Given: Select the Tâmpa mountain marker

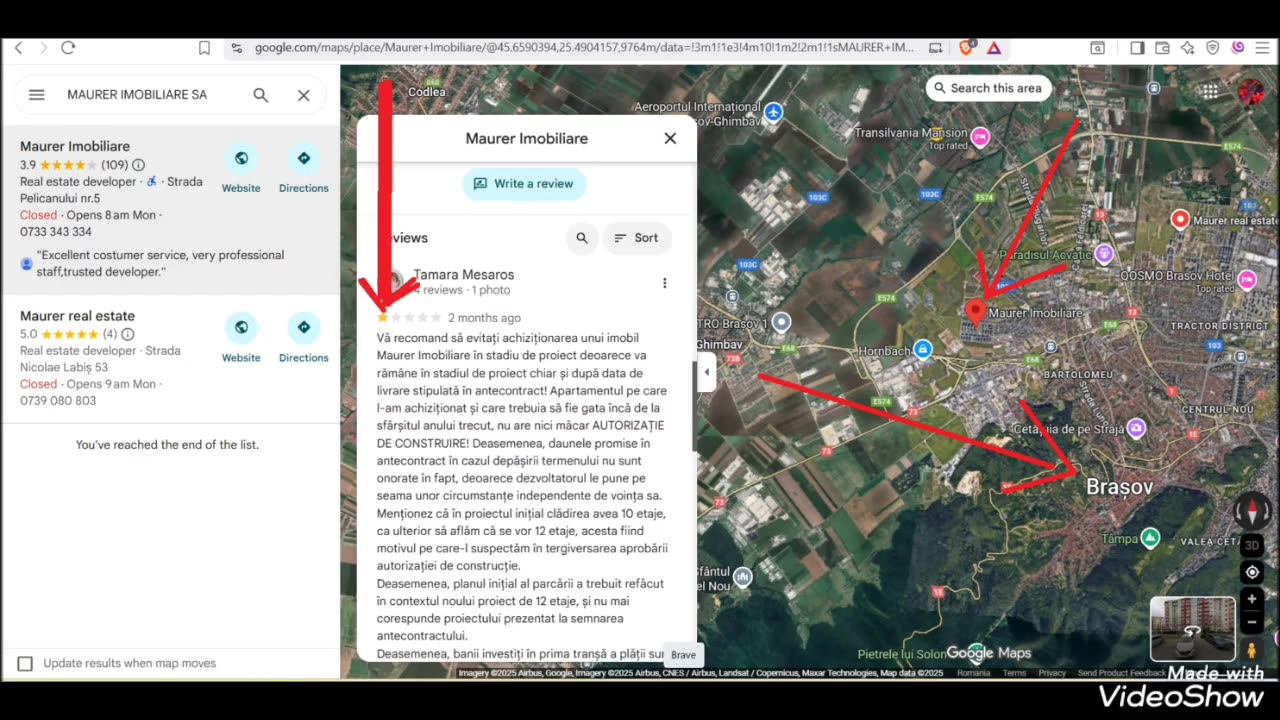Looking at the screenshot, I should pyautogui.click(x=1150, y=538).
